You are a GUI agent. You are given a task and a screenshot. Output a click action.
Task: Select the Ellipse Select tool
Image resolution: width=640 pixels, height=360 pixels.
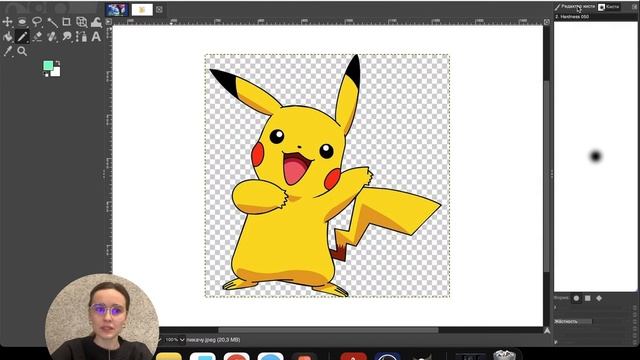pos(22,22)
